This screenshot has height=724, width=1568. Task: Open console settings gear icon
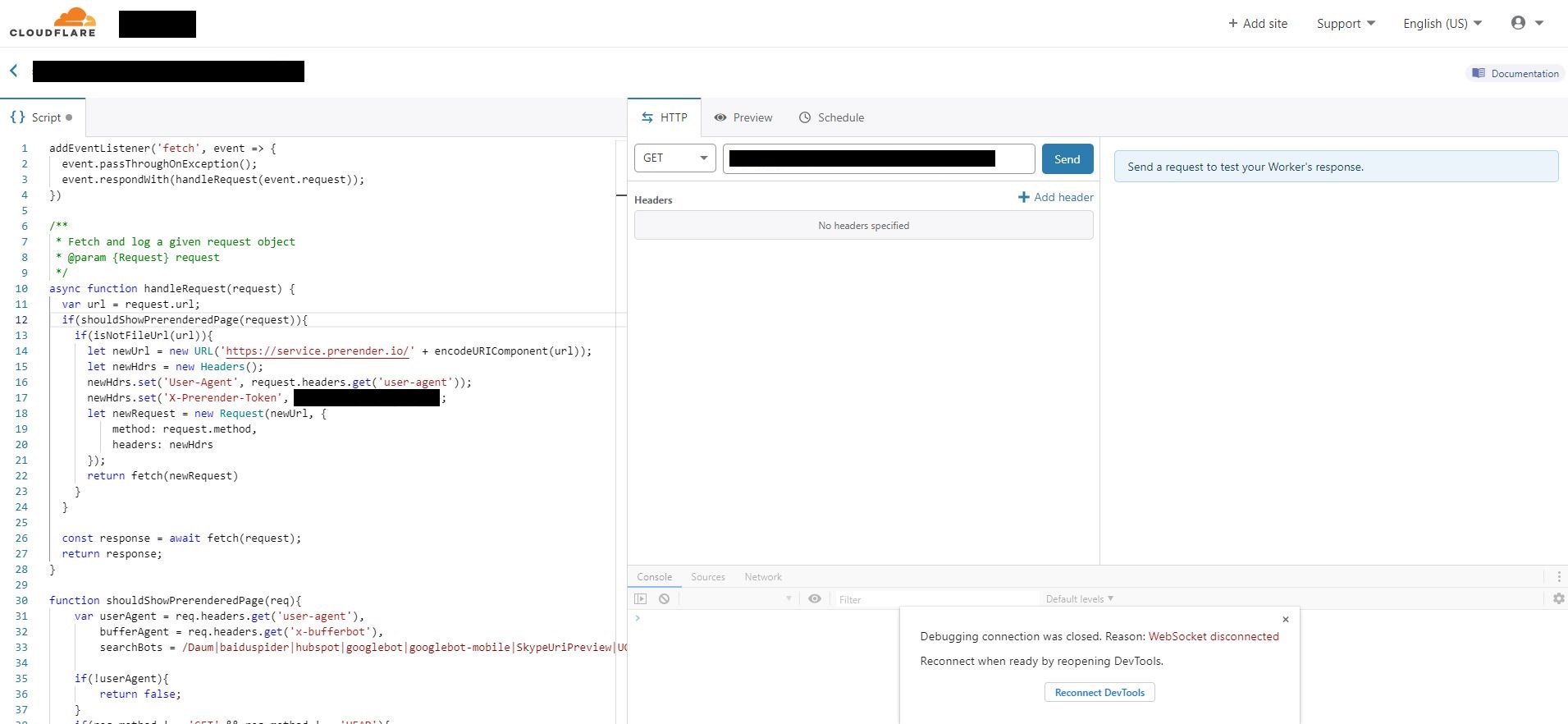[x=1558, y=599]
